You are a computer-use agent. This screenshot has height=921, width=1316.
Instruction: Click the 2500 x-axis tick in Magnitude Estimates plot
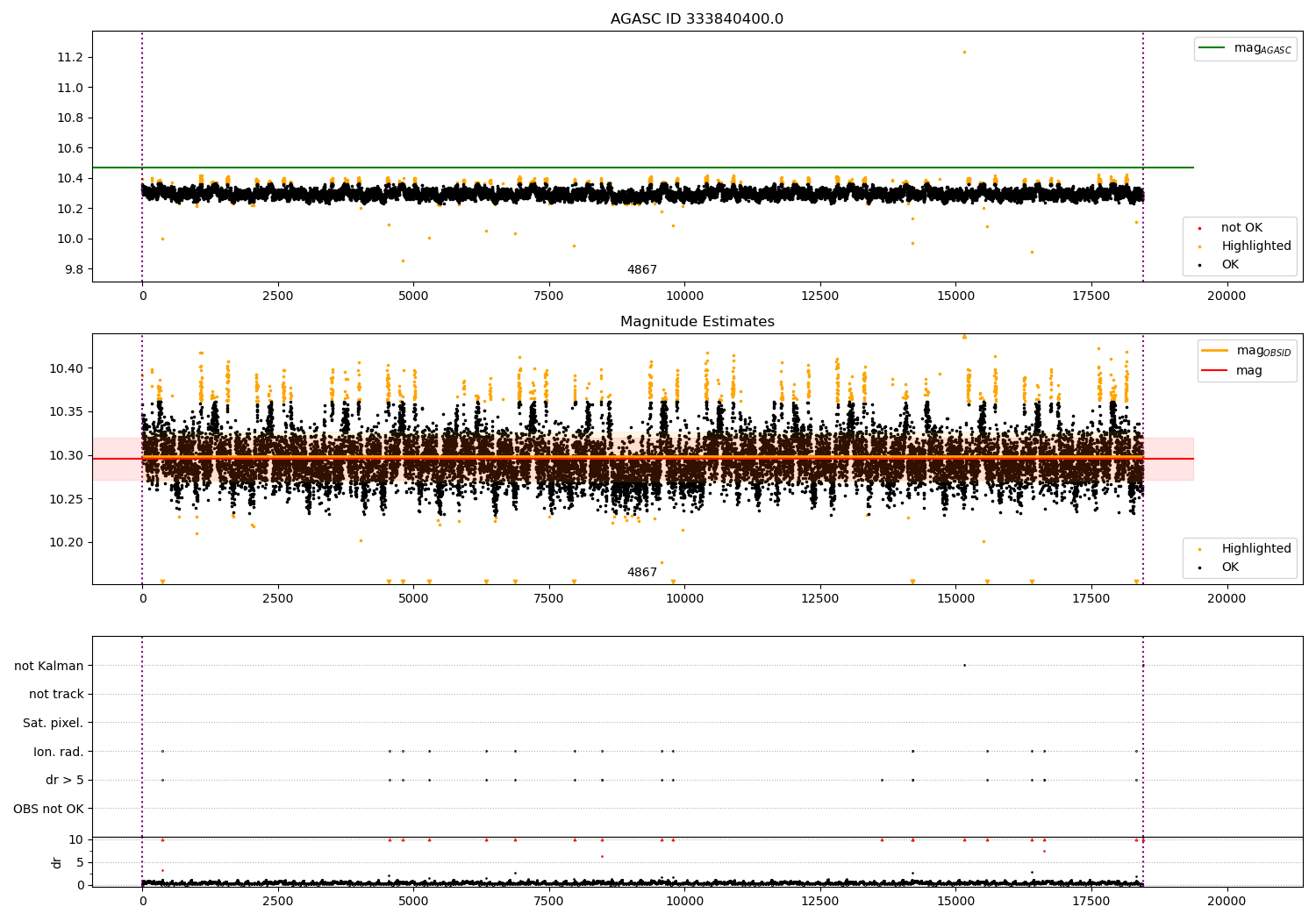click(278, 599)
